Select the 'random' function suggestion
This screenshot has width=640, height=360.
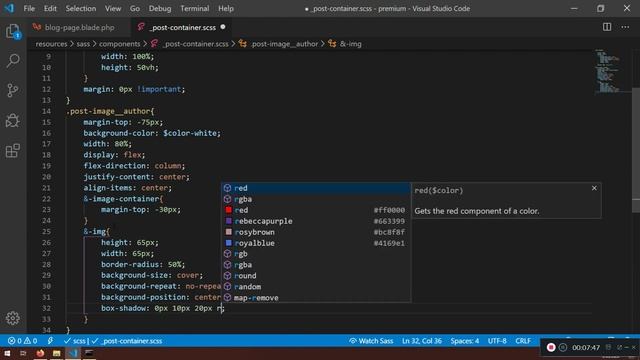[x=316, y=287]
